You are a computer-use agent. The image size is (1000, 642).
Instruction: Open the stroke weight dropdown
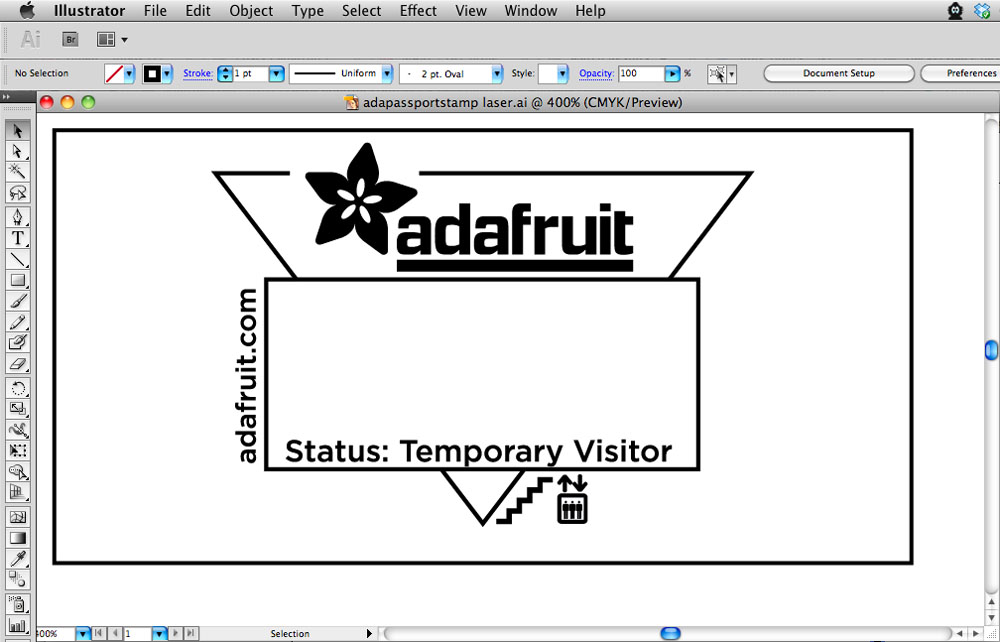coord(276,74)
